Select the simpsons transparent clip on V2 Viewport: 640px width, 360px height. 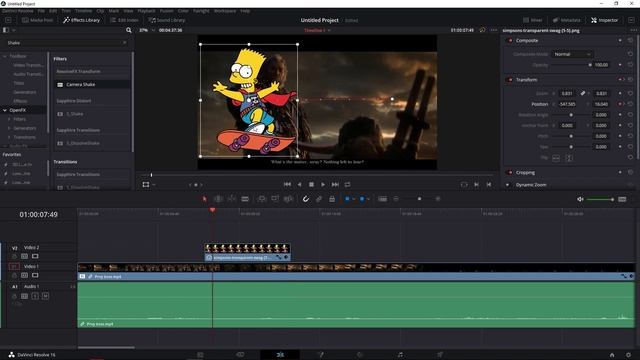[x=247, y=253]
